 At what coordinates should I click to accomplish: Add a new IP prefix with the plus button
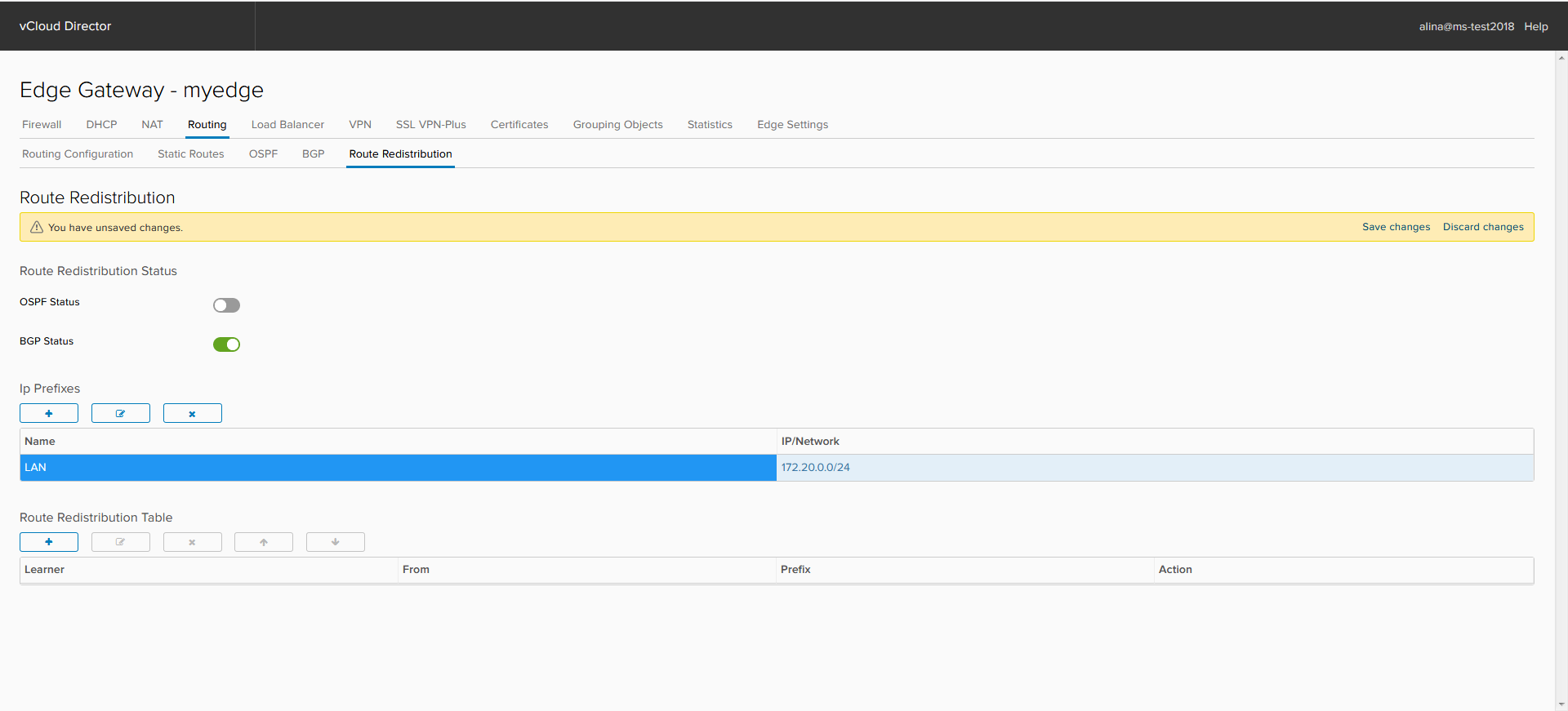coord(49,413)
